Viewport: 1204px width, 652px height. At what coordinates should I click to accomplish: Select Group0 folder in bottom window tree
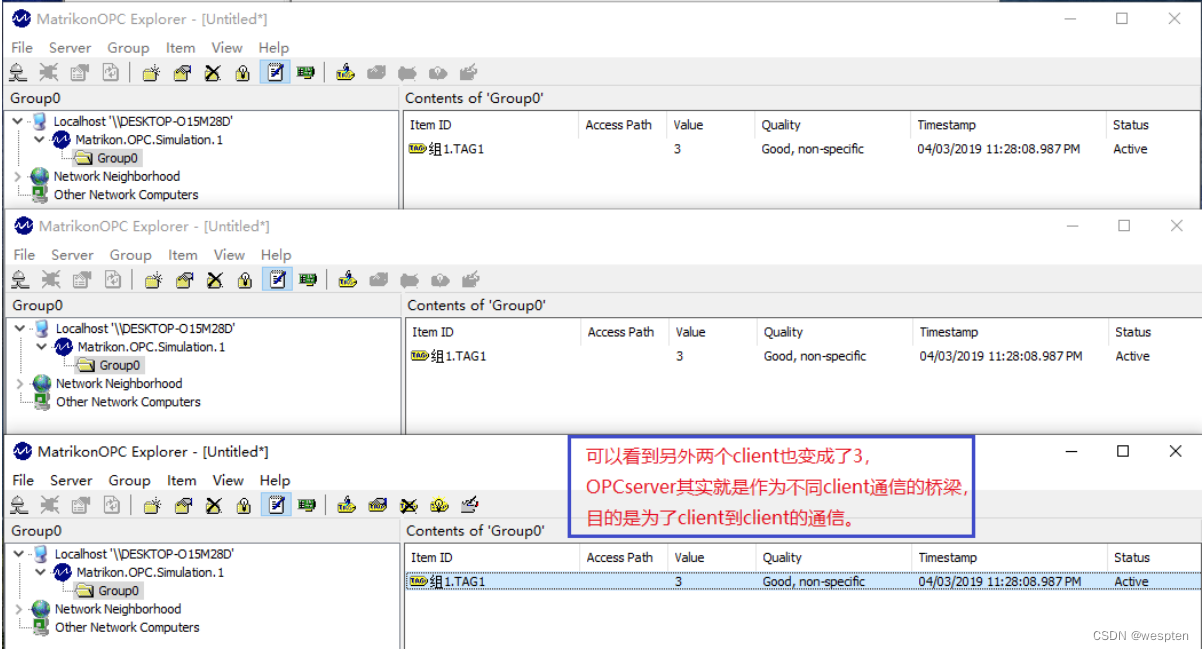point(109,591)
